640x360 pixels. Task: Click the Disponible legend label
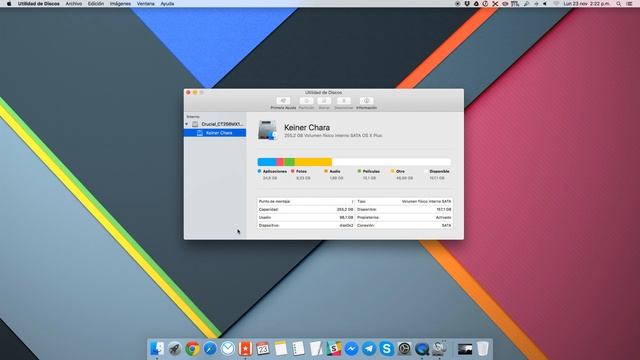tap(439, 171)
